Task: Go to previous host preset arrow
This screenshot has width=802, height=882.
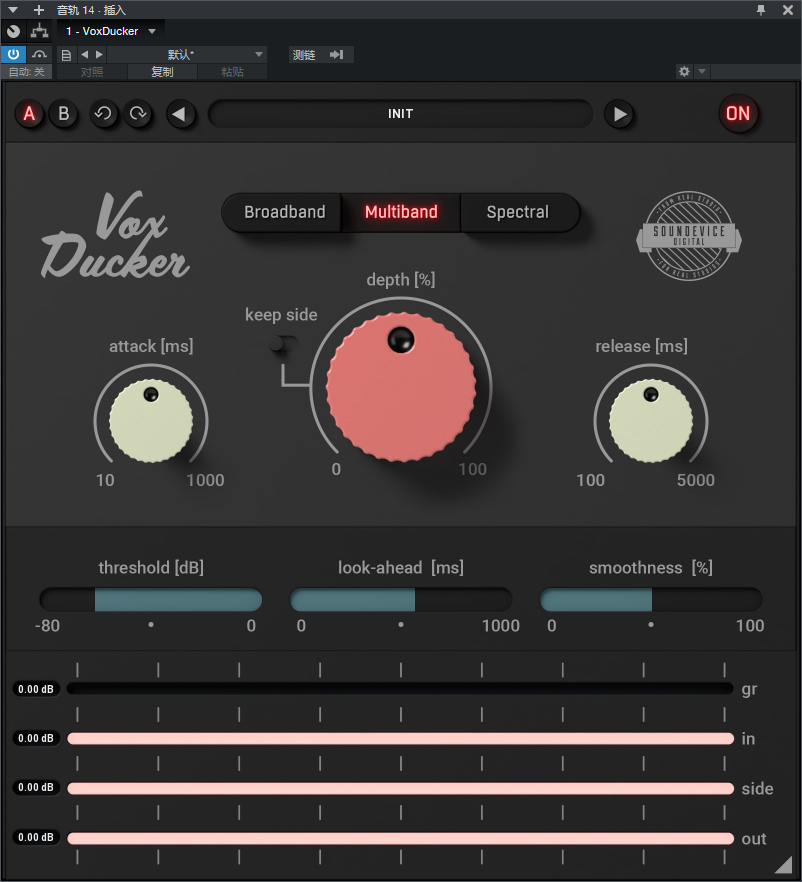Action: pos(84,55)
